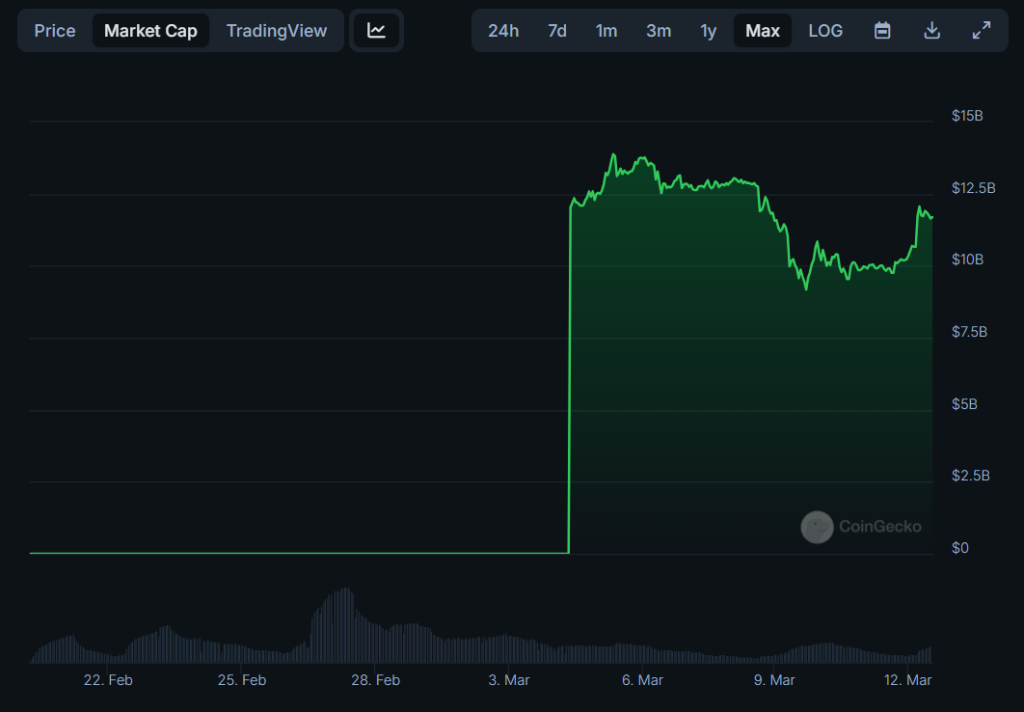Click the 28. Feb date label

point(376,680)
